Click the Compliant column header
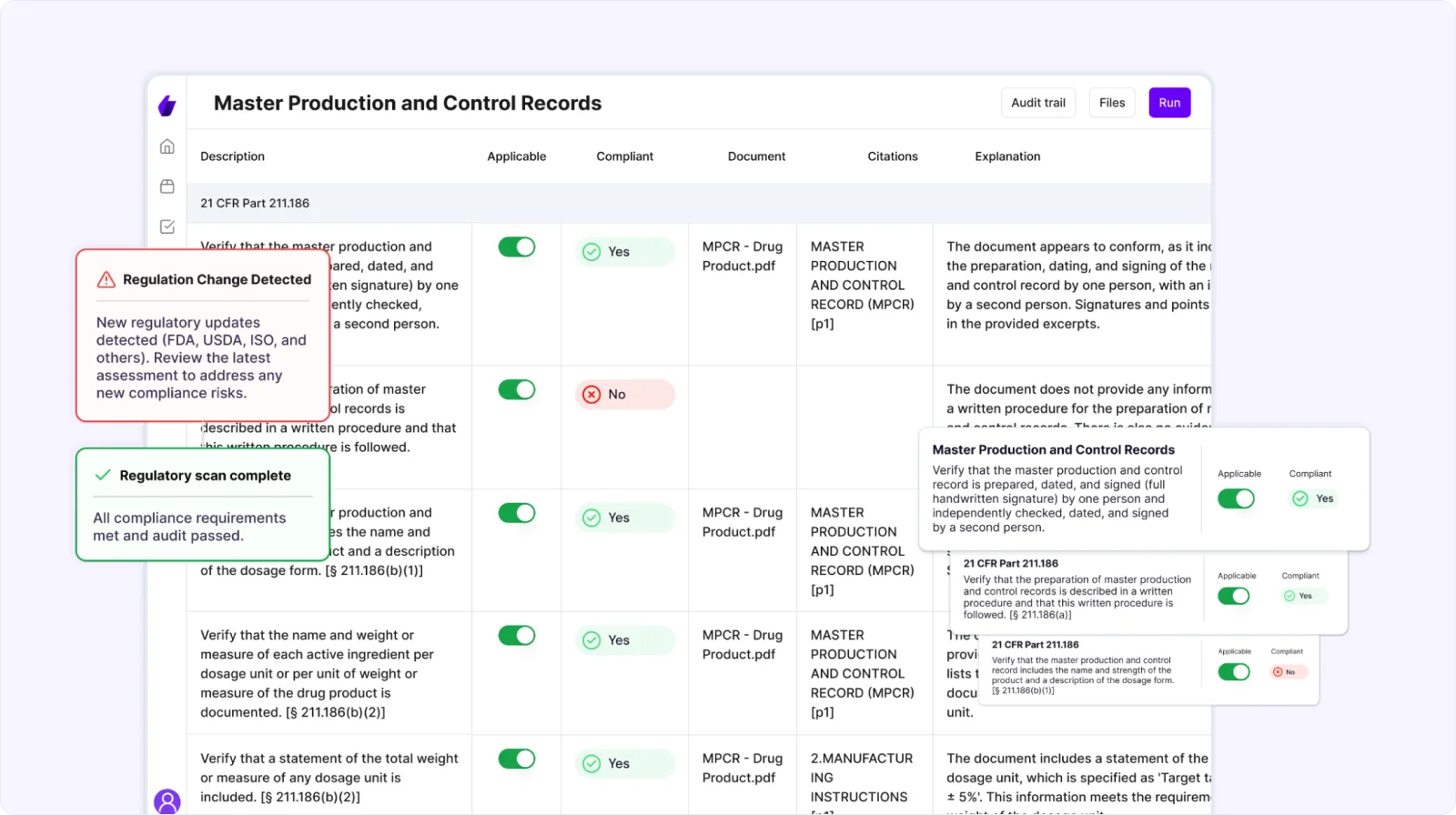The image size is (1456, 815). coord(625,156)
